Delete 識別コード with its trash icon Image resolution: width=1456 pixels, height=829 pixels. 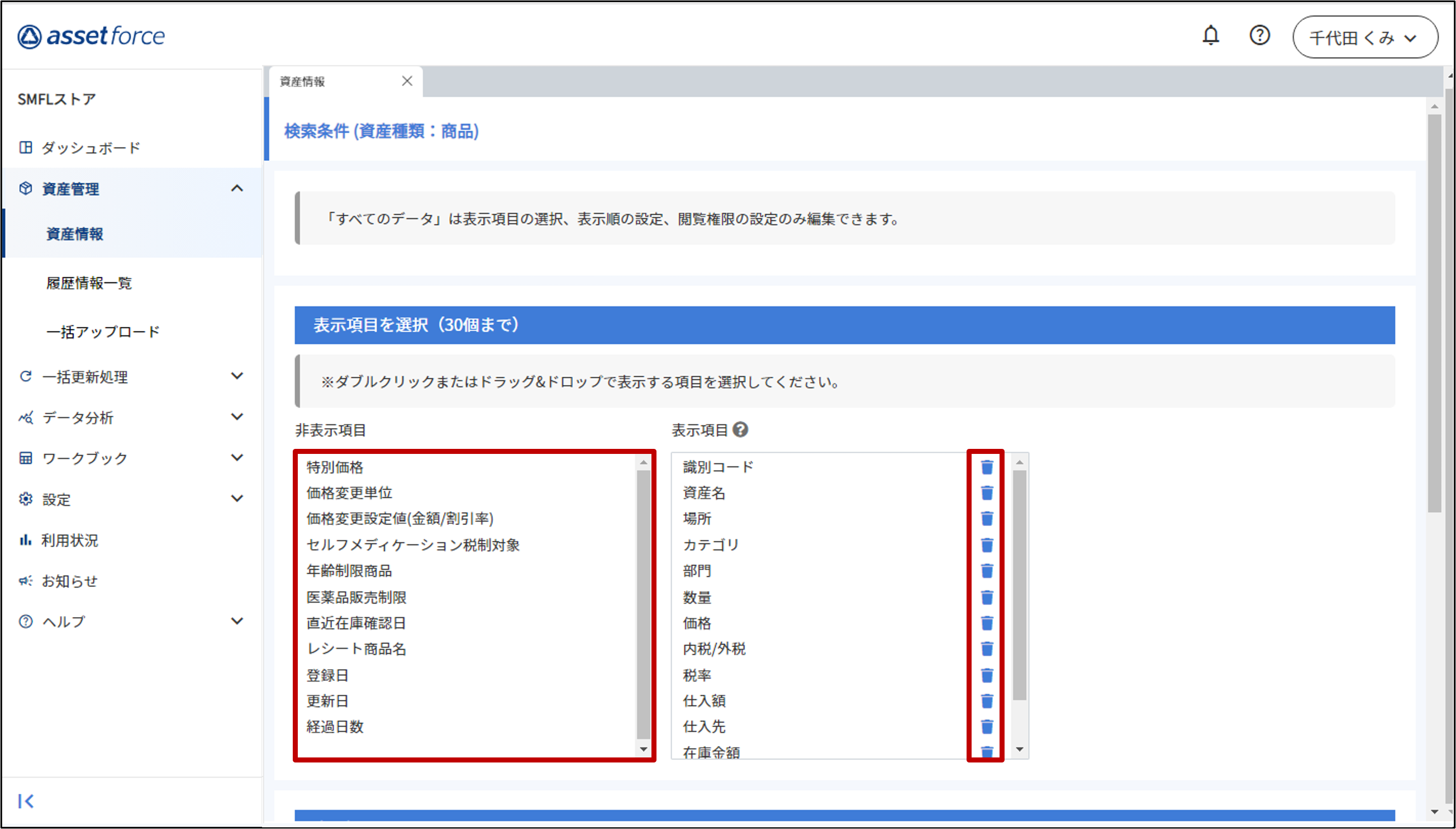coord(987,467)
